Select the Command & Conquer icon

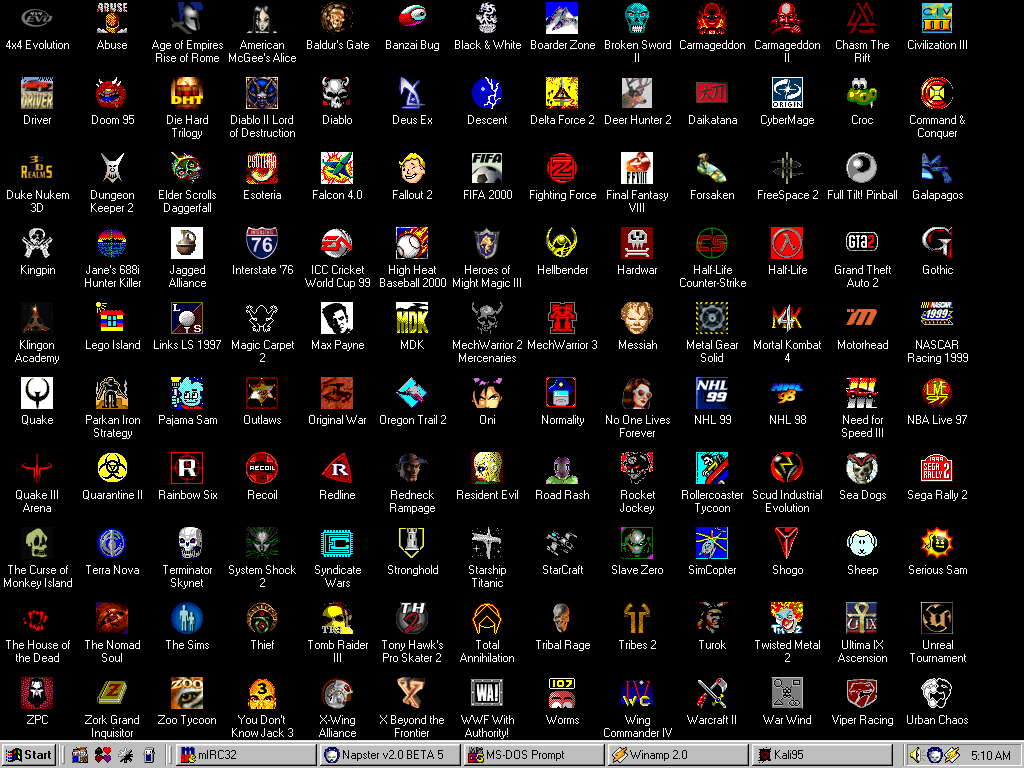[x=937, y=93]
